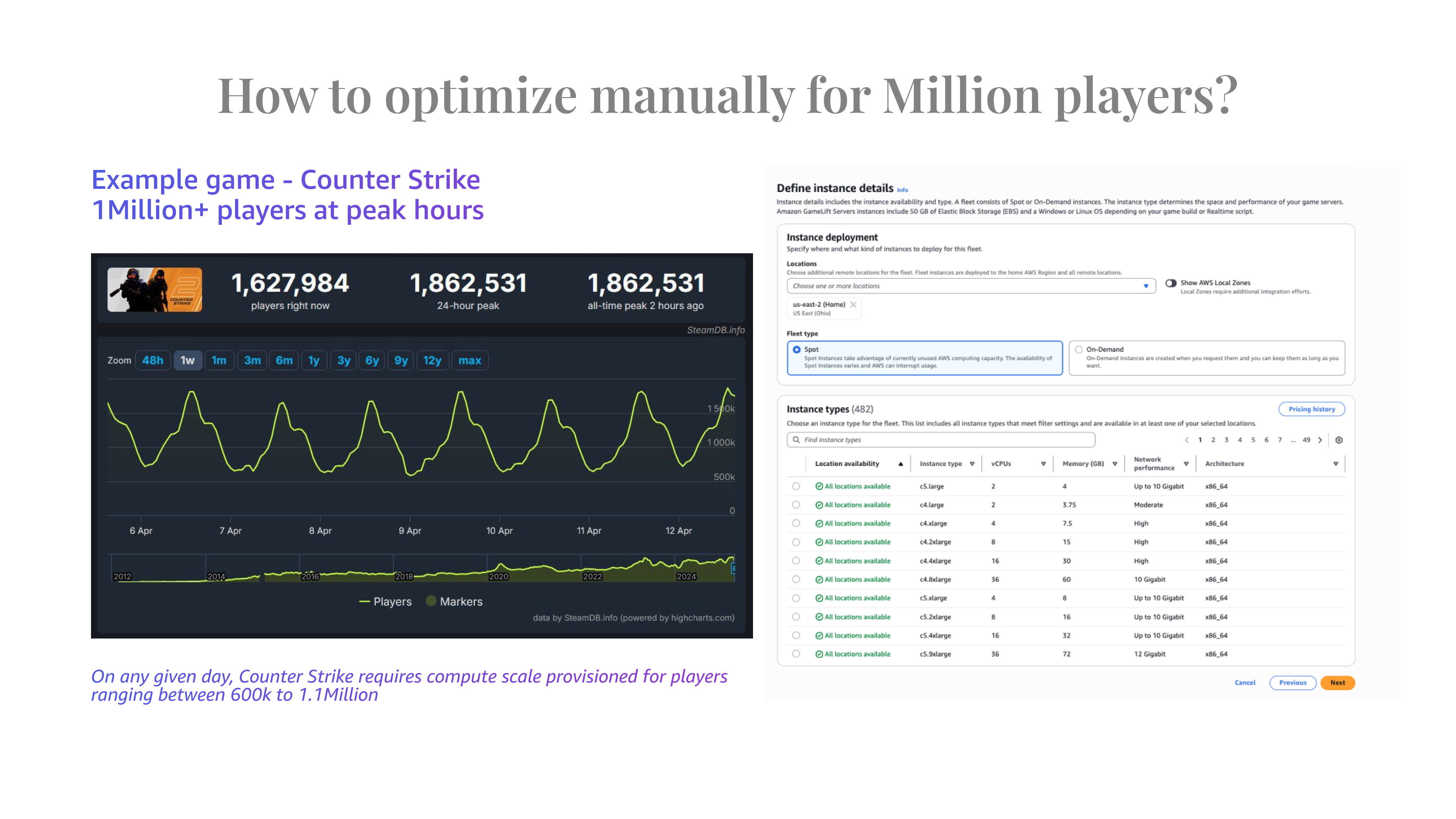Sort by Location availability column arrow
The width and height of the screenshot is (1456, 819).
pos(901,463)
